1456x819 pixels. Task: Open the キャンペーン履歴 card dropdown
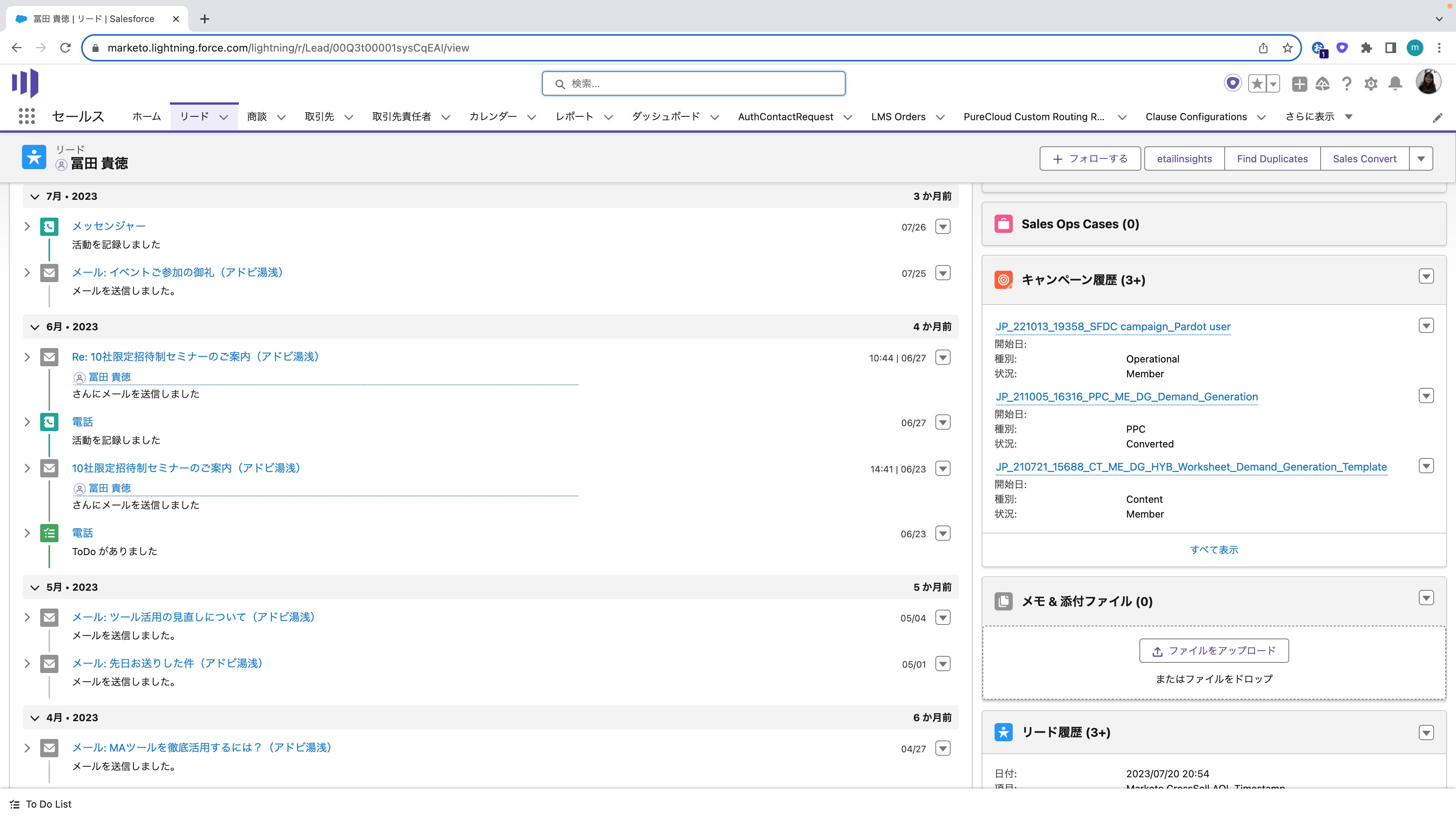click(x=1426, y=276)
